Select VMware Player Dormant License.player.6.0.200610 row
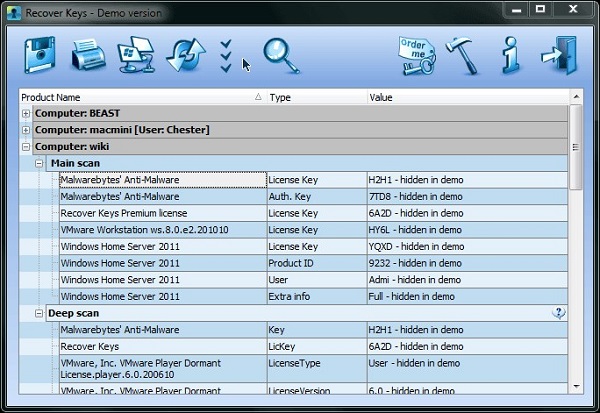 click(313, 369)
